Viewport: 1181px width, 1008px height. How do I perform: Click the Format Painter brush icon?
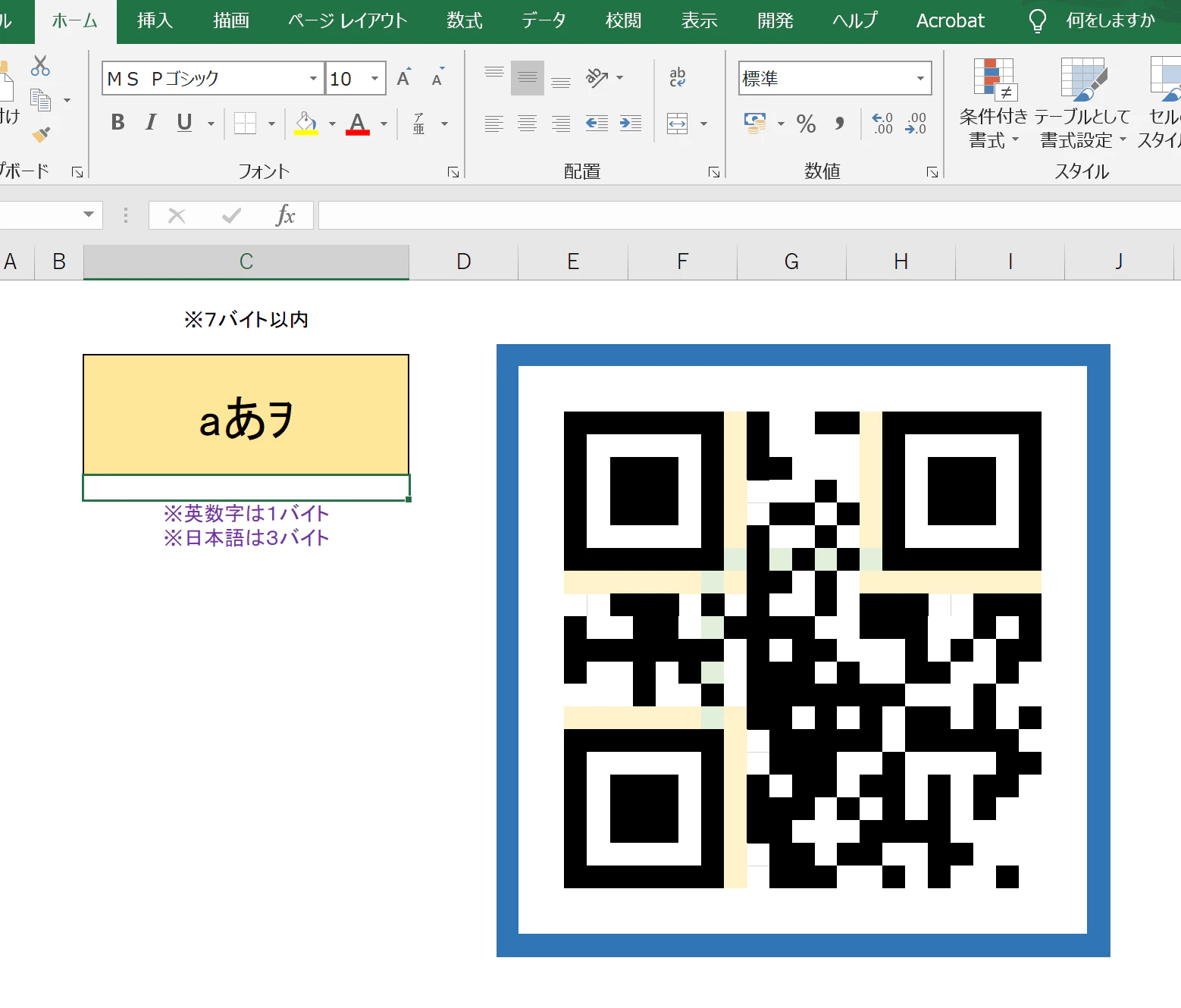[41, 134]
